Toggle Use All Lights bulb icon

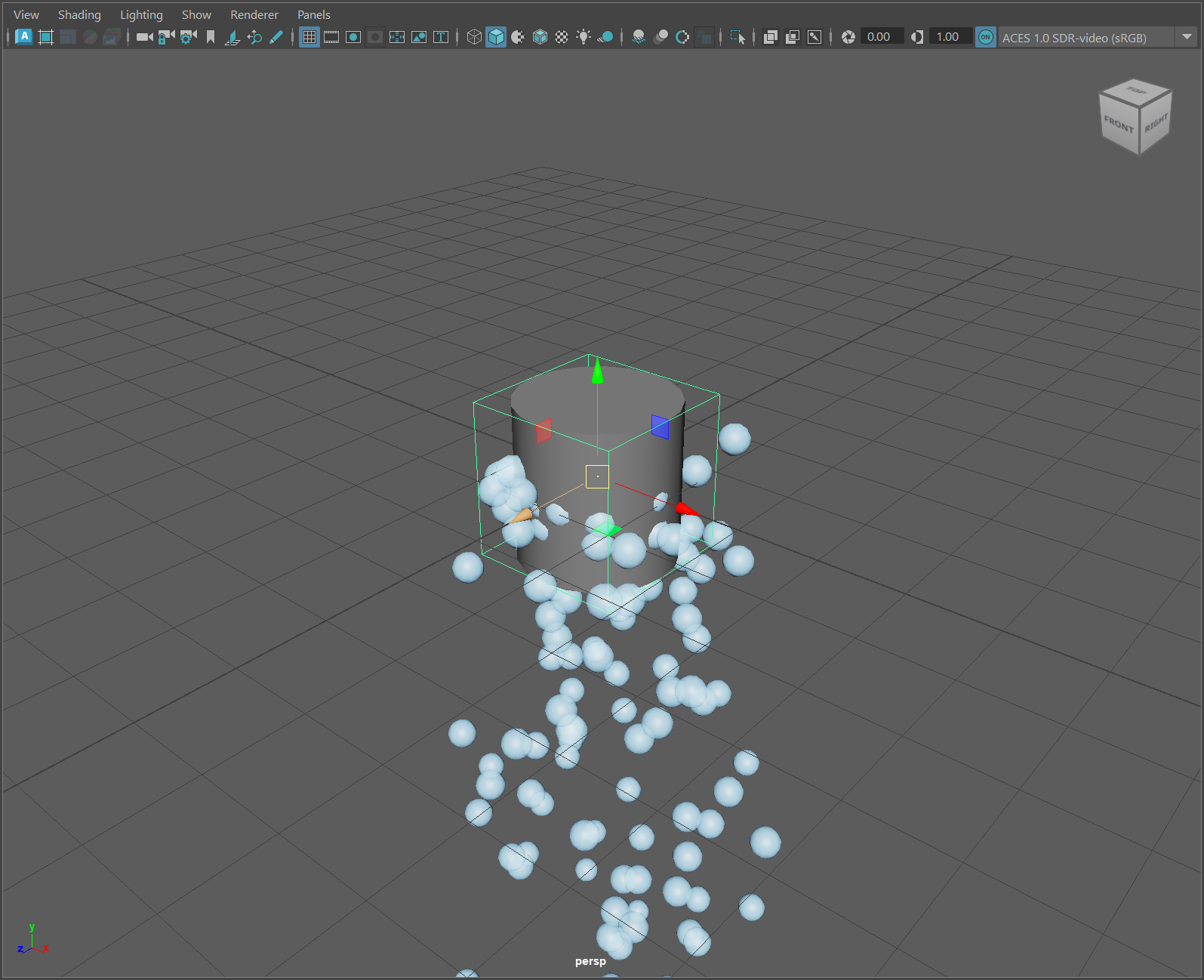[584, 37]
